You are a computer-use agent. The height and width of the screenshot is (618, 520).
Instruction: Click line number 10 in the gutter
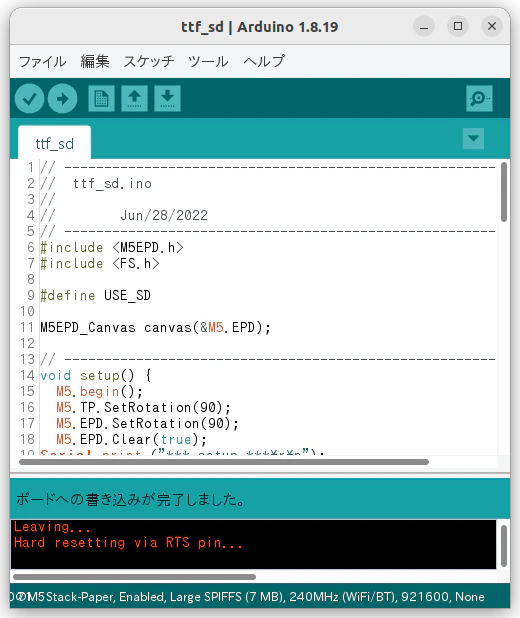pyautogui.click(x=28, y=311)
